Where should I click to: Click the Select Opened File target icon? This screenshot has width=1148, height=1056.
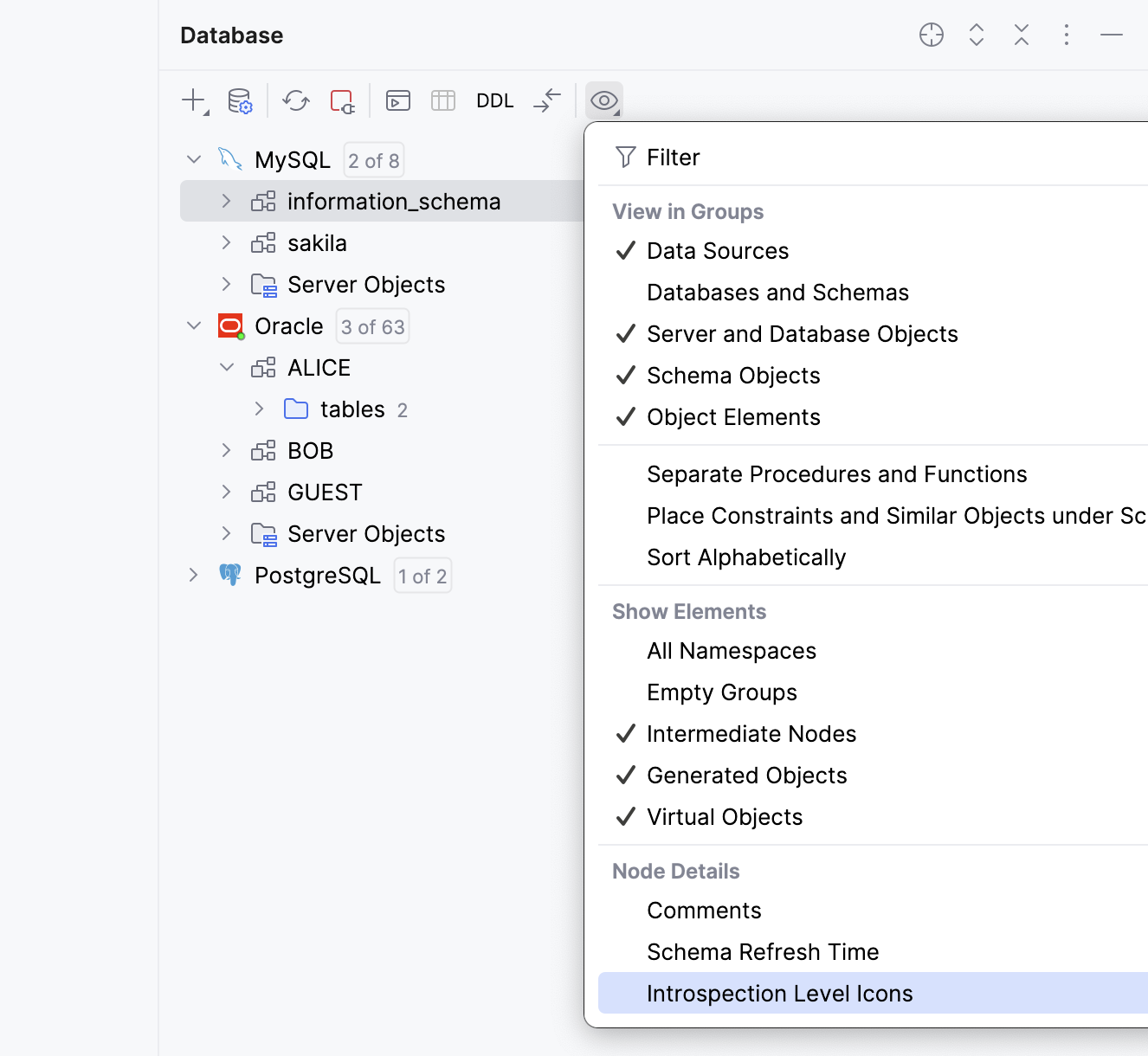click(932, 35)
